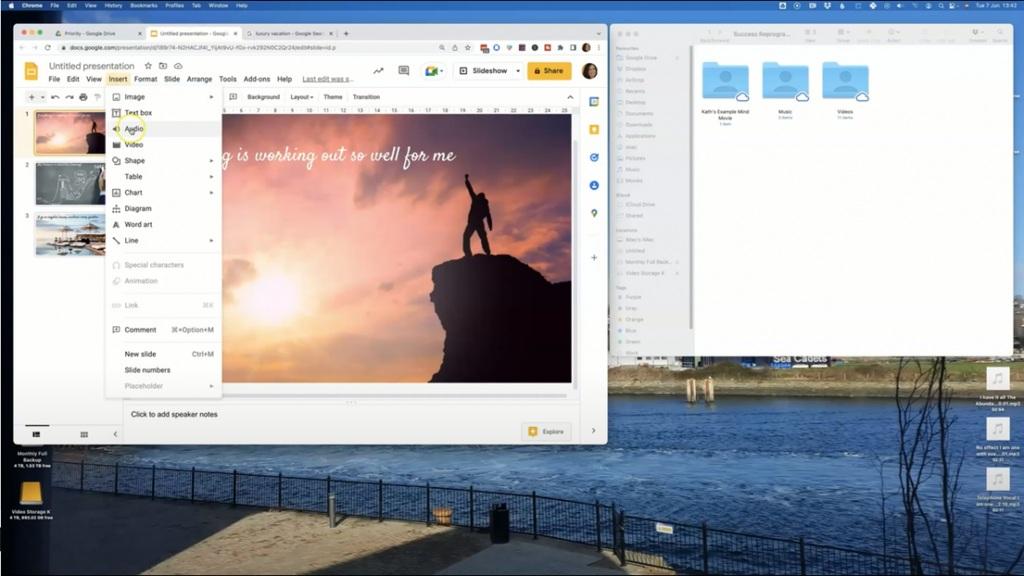This screenshot has width=1024, height=576.
Task: Expand the Slideshow options arrow
Action: coord(518,71)
